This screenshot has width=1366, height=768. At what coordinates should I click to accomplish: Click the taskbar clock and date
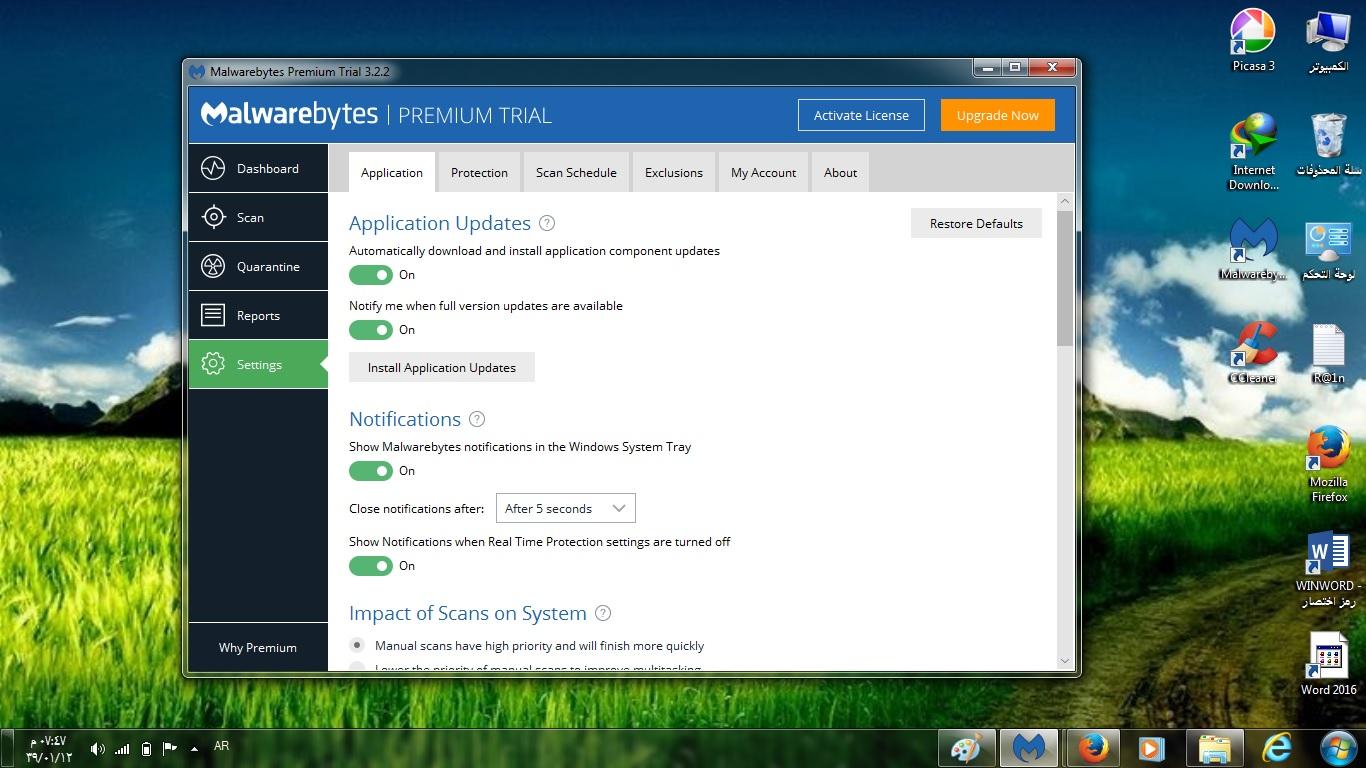(49, 749)
